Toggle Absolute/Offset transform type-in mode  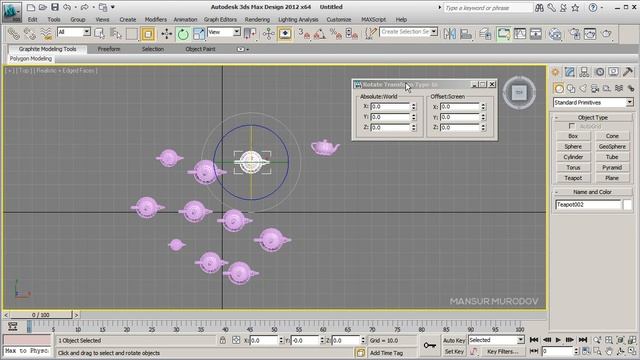(x=236, y=340)
